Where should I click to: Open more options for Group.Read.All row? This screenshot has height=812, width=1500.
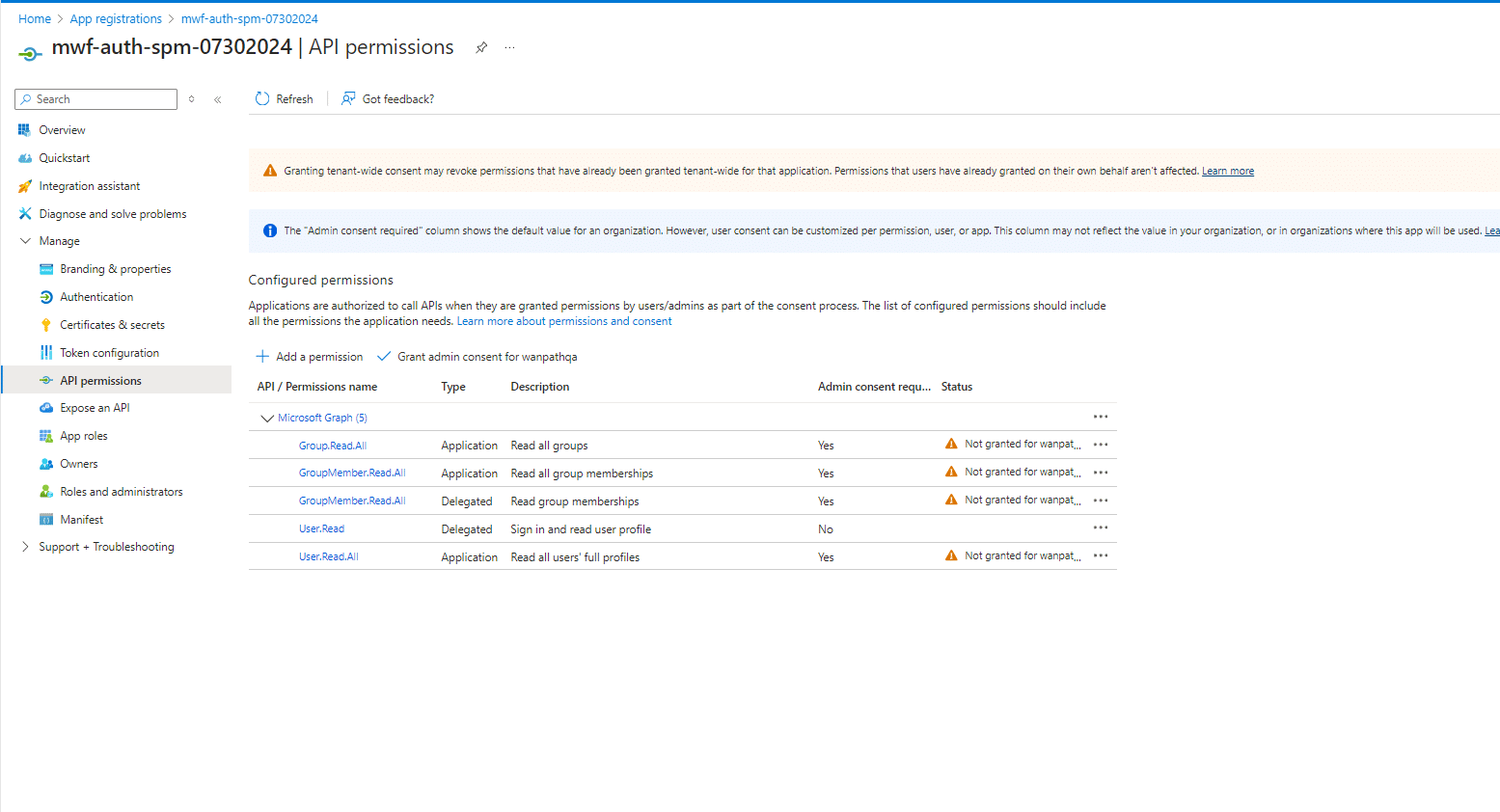click(1101, 445)
